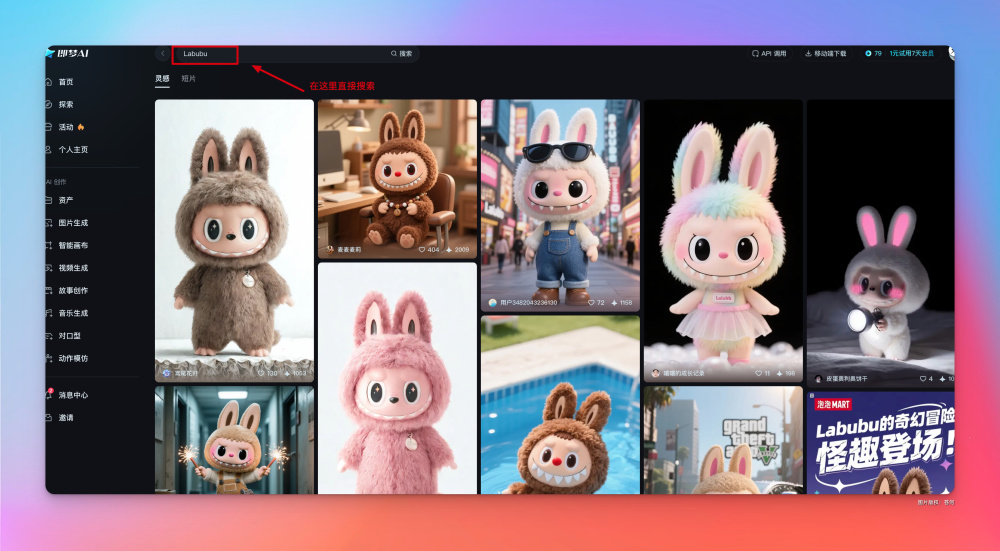This screenshot has height=551, width=1000.
Task: Open the Labubu with sparklers hallway image
Action: (234, 440)
